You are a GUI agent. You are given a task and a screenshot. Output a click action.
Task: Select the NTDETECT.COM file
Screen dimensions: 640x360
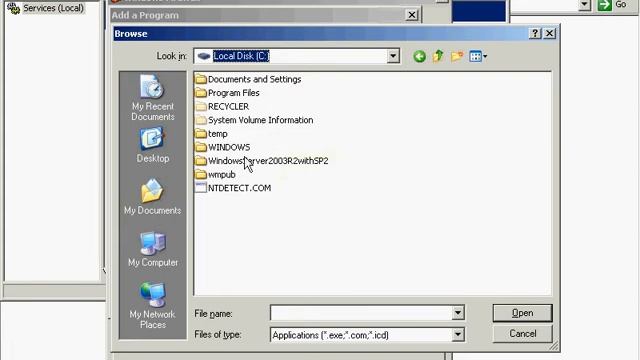[233, 188]
